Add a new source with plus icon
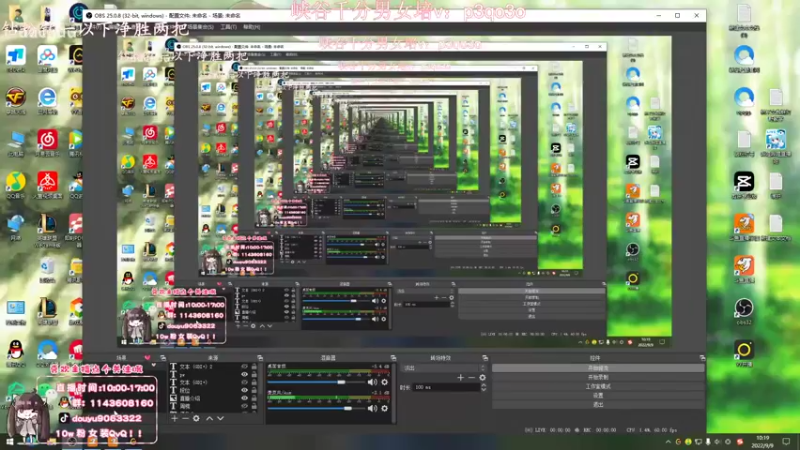The width and height of the screenshot is (800, 450). [174, 418]
